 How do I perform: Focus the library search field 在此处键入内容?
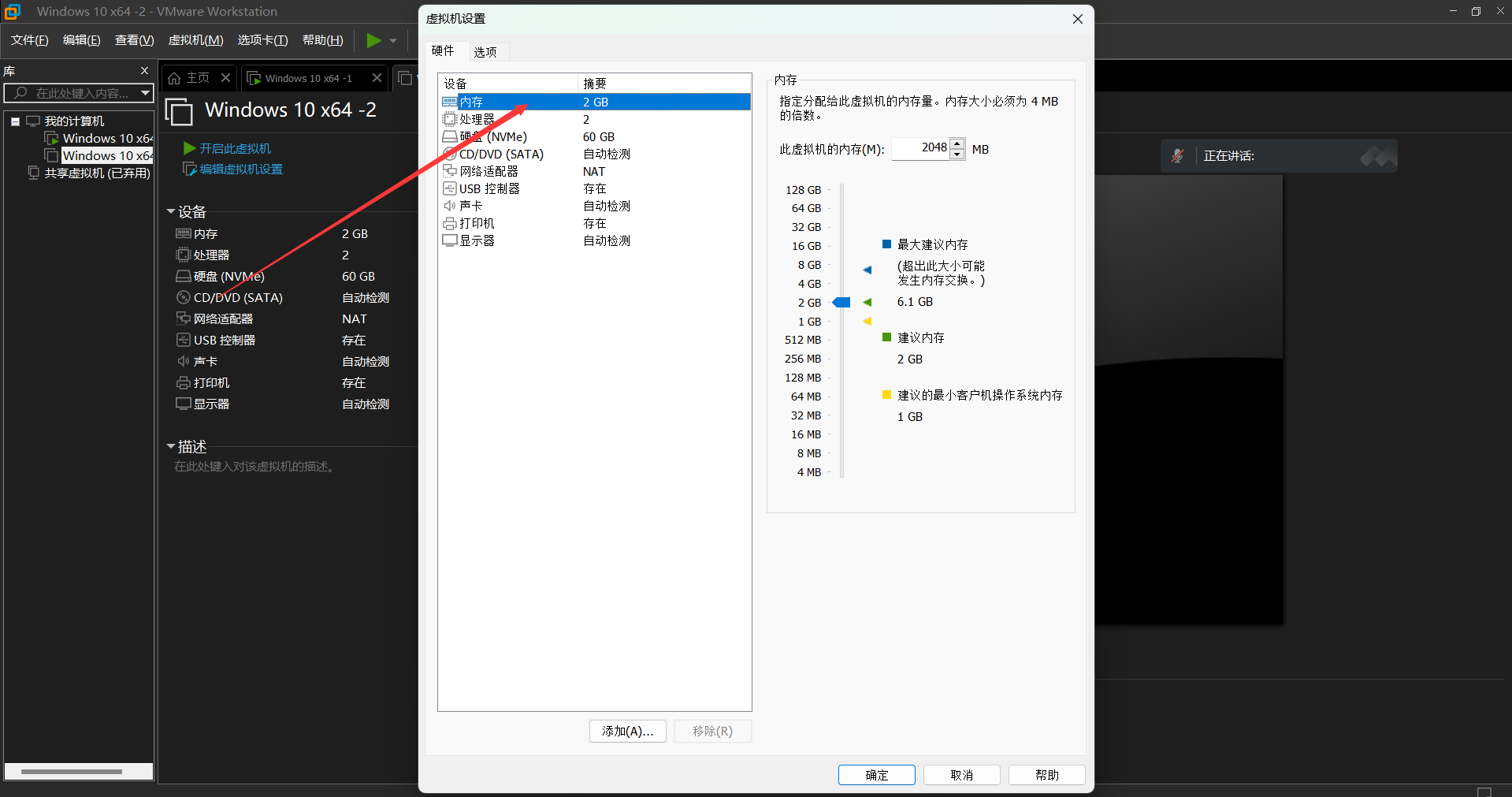(x=72, y=93)
